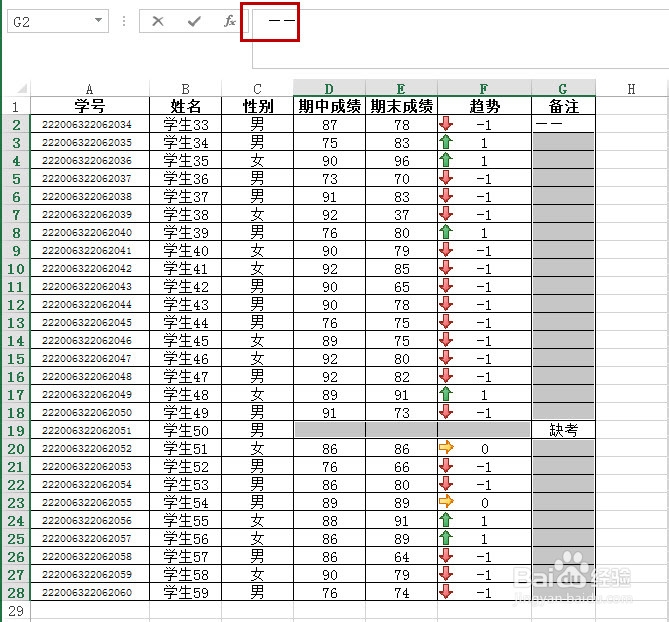Click the name cell 学生59

pyautogui.click(x=185, y=593)
